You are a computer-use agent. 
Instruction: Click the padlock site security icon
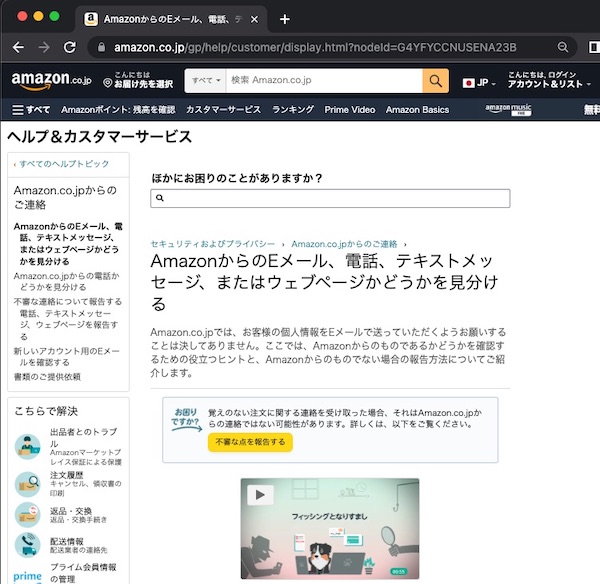click(x=101, y=47)
